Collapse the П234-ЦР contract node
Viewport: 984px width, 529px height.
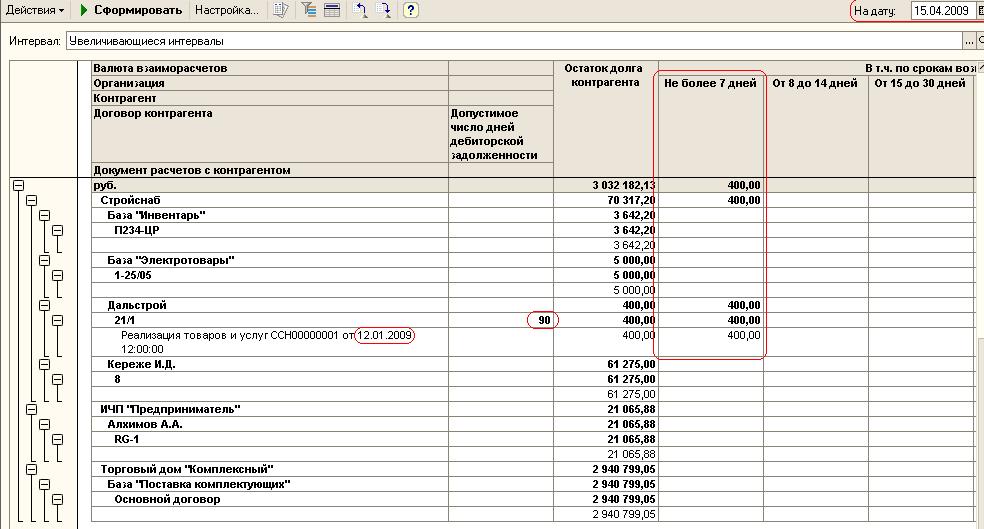pyautogui.click(x=58, y=230)
